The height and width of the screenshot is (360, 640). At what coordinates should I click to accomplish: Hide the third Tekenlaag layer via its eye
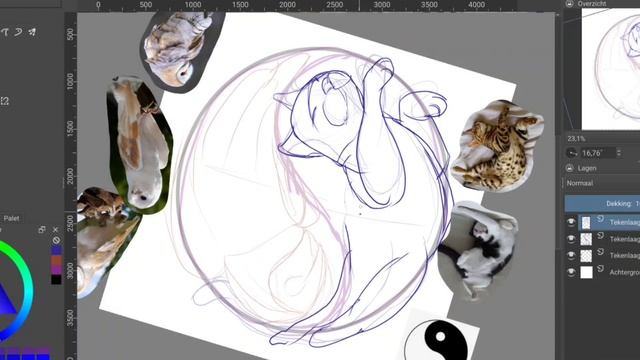click(571, 255)
